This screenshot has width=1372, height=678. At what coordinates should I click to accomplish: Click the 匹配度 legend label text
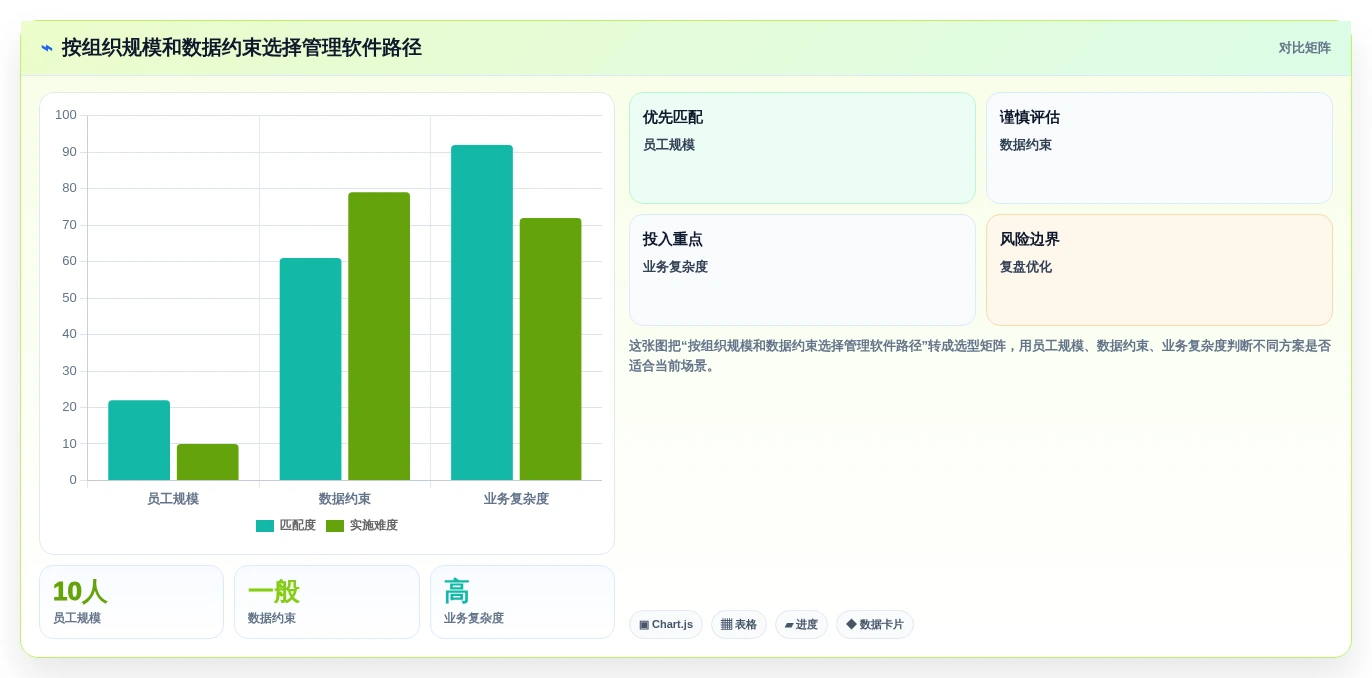pyautogui.click(x=297, y=526)
